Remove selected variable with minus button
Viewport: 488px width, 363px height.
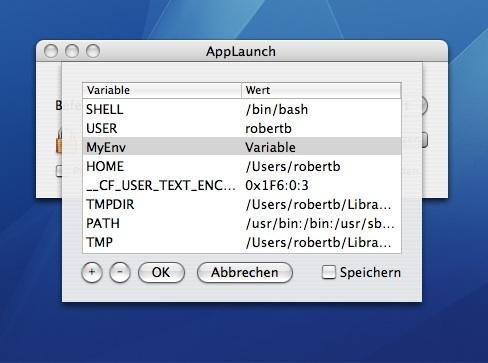pyautogui.click(x=120, y=272)
